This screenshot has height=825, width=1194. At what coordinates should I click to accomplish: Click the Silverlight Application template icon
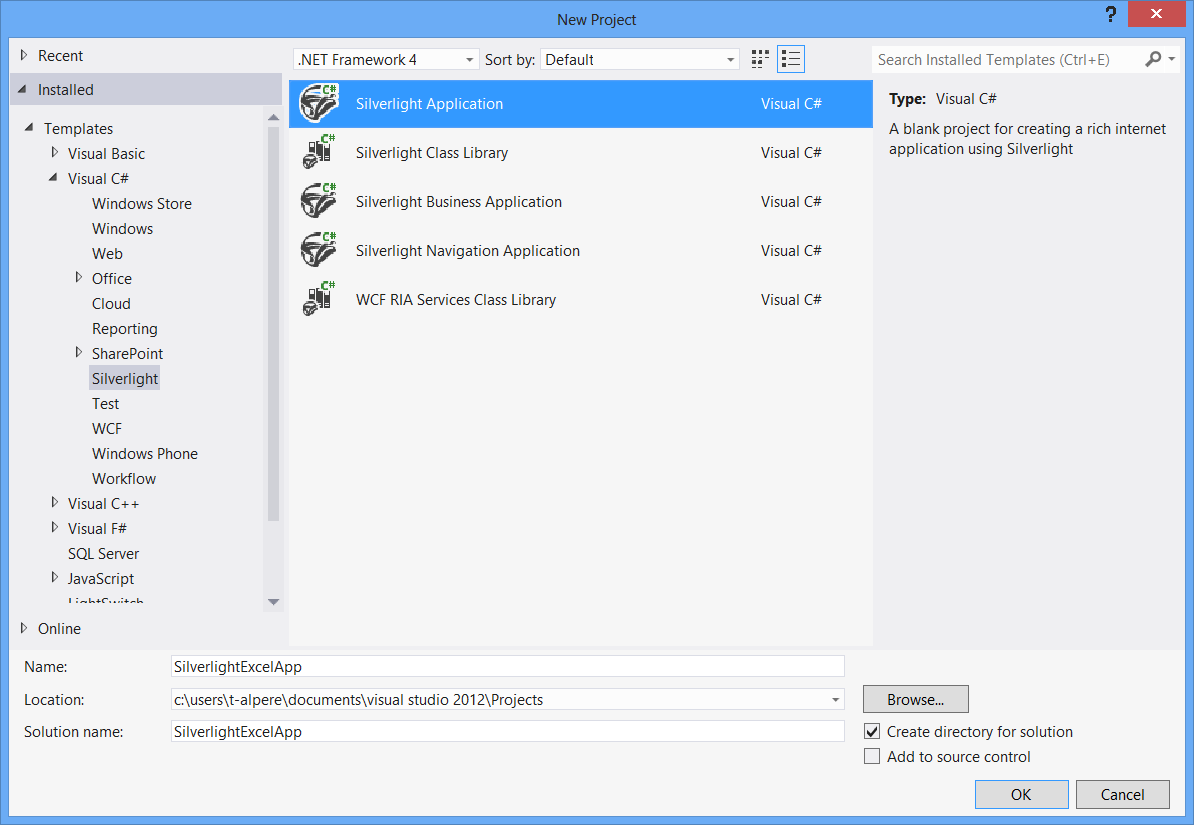click(x=319, y=104)
